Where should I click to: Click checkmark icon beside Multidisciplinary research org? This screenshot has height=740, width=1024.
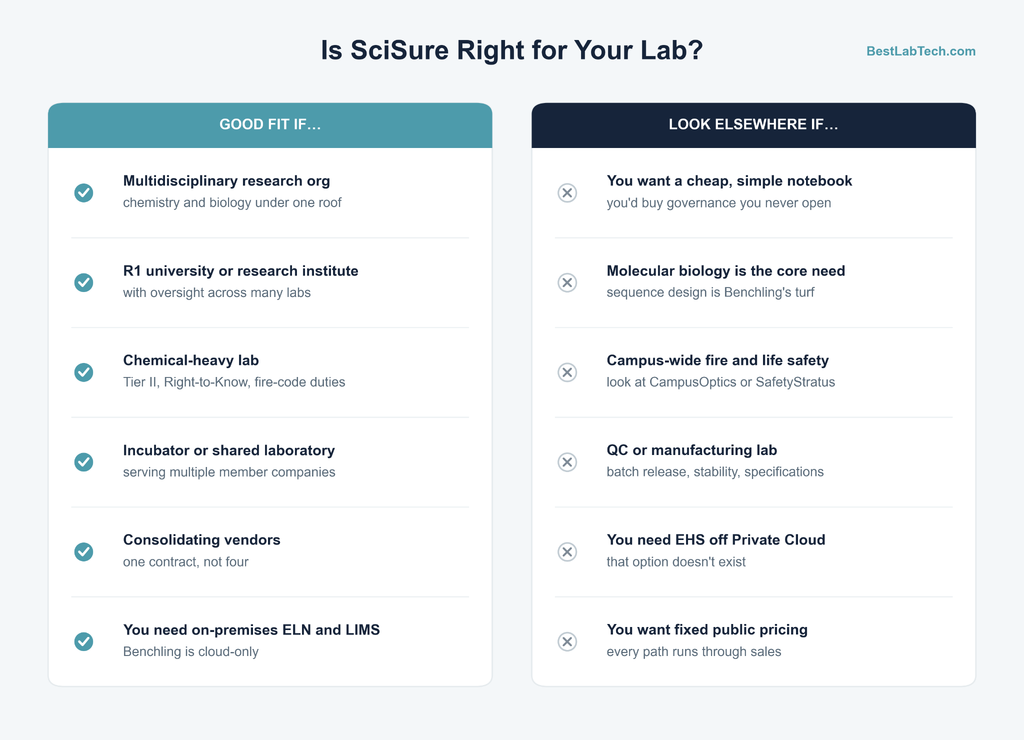[84, 193]
